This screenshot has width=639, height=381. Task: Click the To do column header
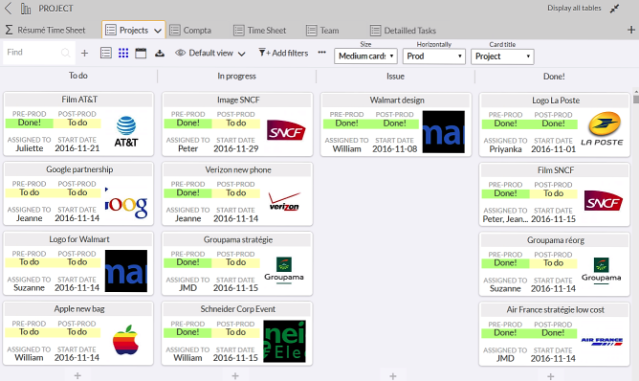(x=78, y=75)
